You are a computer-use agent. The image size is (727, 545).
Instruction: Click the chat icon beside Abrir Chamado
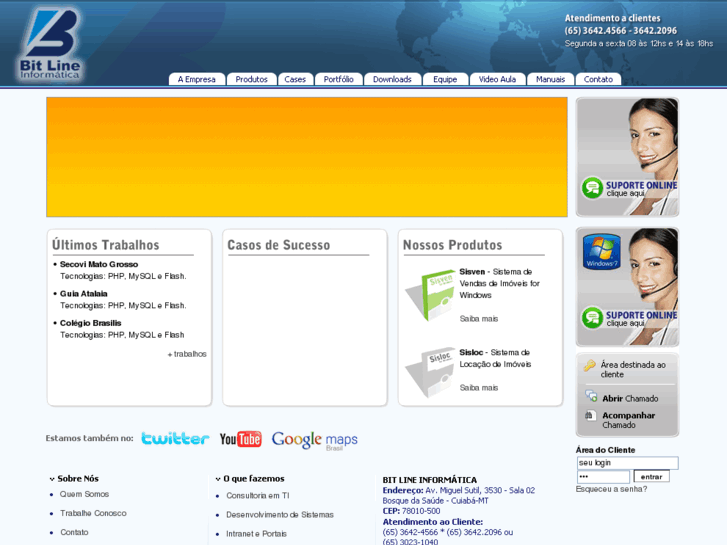tap(591, 396)
